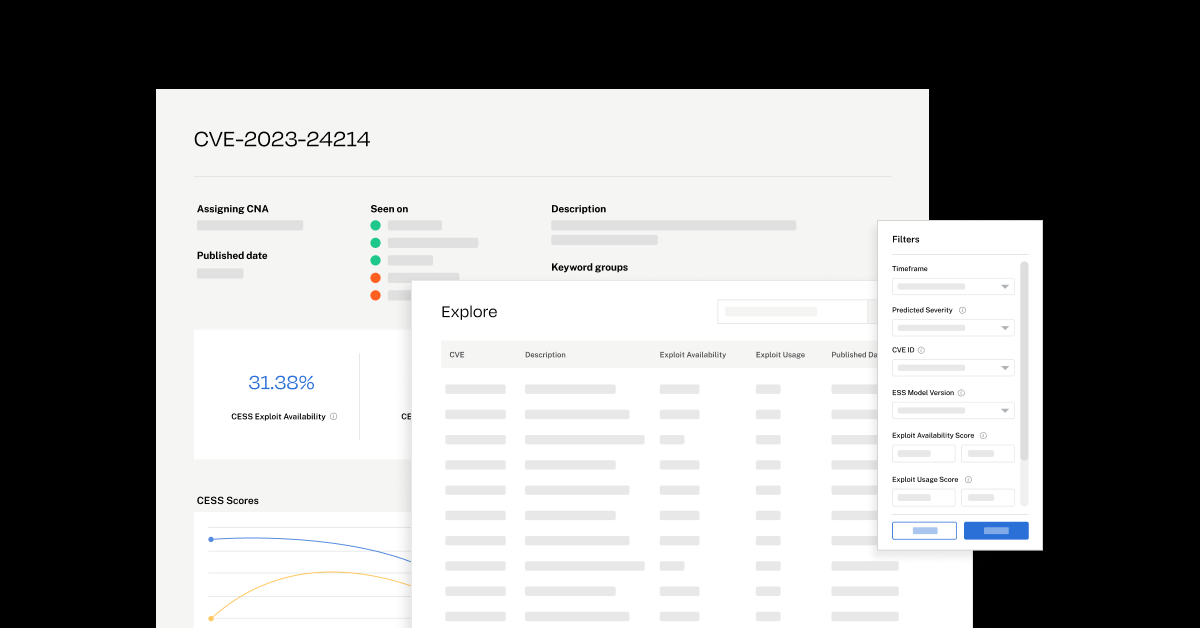The height and width of the screenshot is (628, 1200).
Task: Click the first green Seen on status dot
Action: (x=376, y=225)
